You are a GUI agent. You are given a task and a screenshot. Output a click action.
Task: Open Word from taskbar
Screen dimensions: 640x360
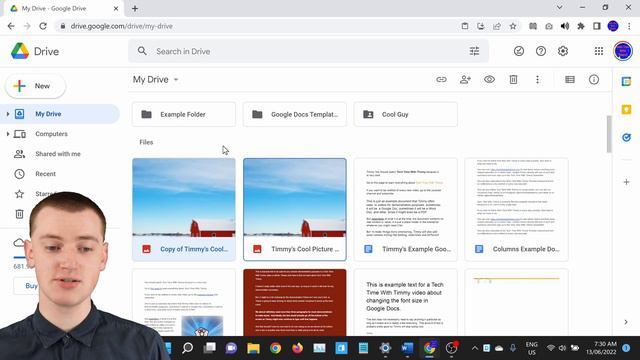click(407, 348)
